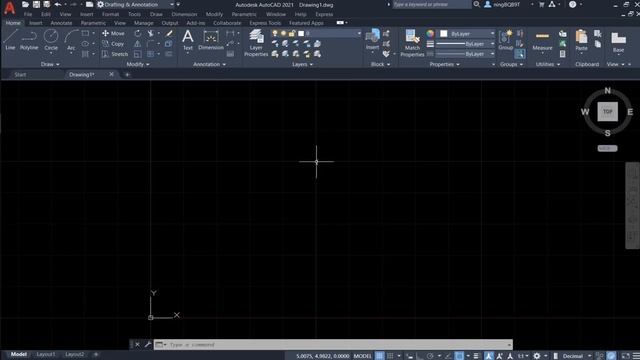Click the Trim tool icon
640x360 pixels.
pos(151,33)
